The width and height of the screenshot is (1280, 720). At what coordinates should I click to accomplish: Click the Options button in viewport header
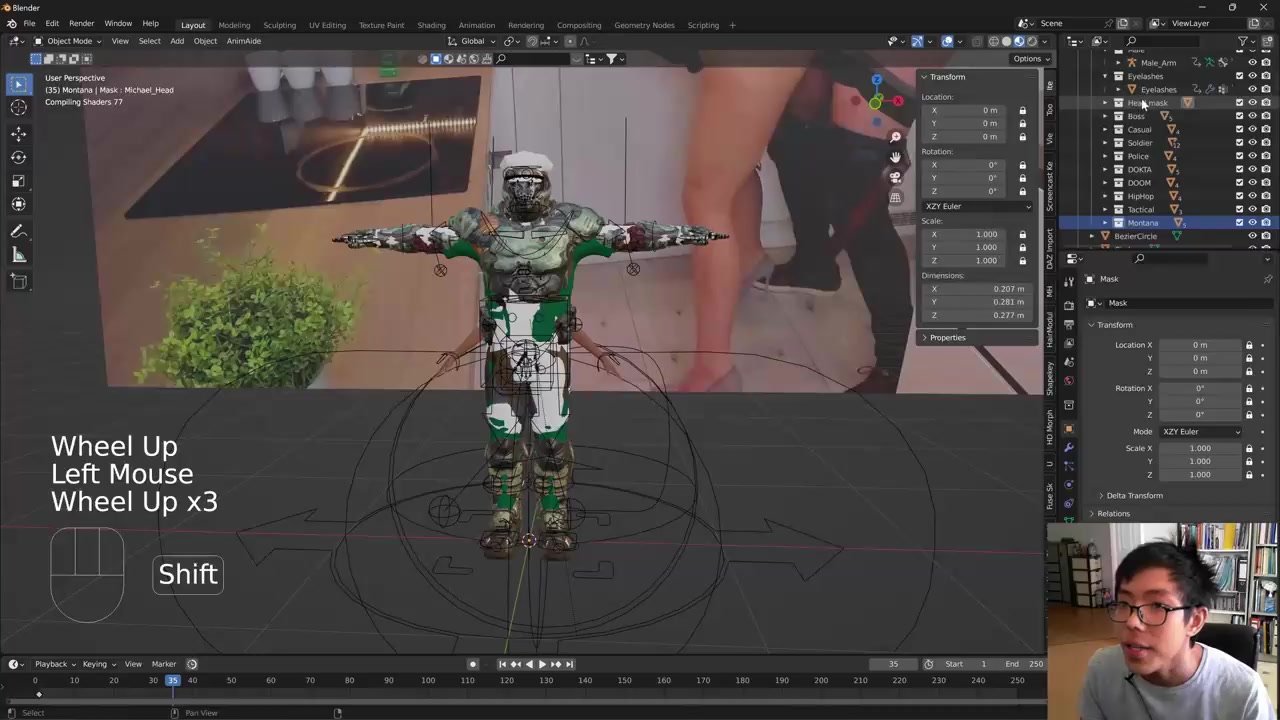pos(1027,59)
